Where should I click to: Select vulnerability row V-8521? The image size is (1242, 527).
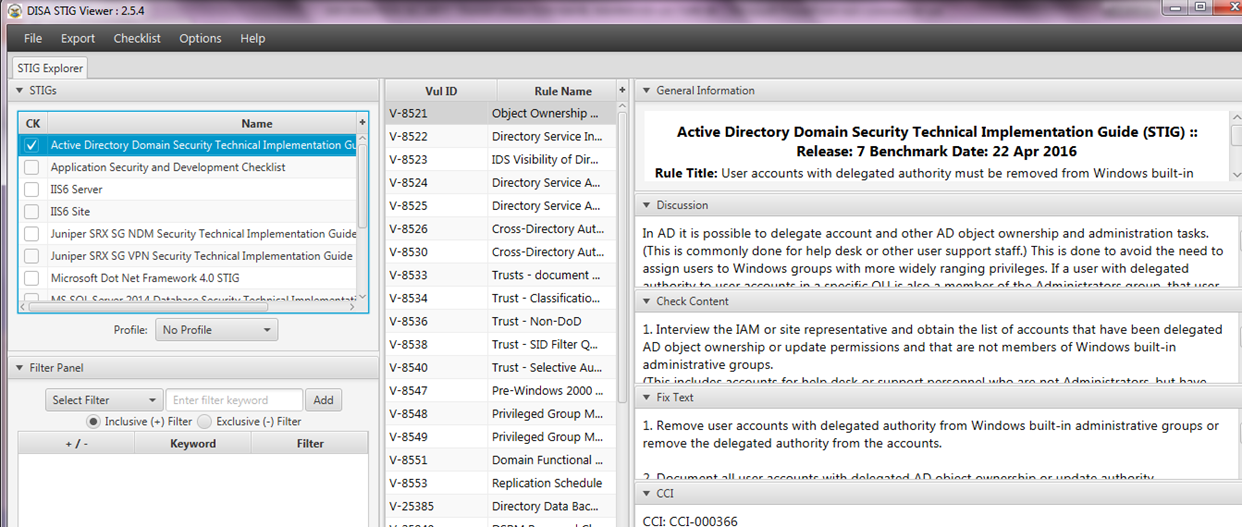(x=501, y=113)
